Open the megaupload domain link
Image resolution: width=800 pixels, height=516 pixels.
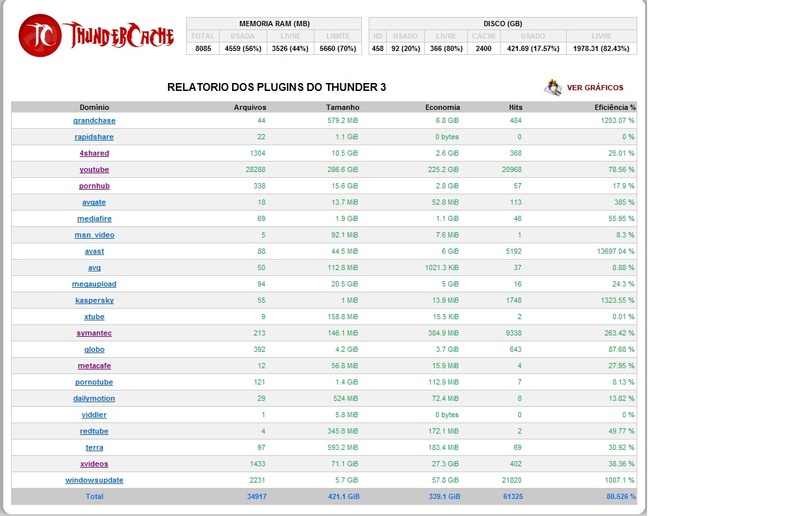click(94, 284)
